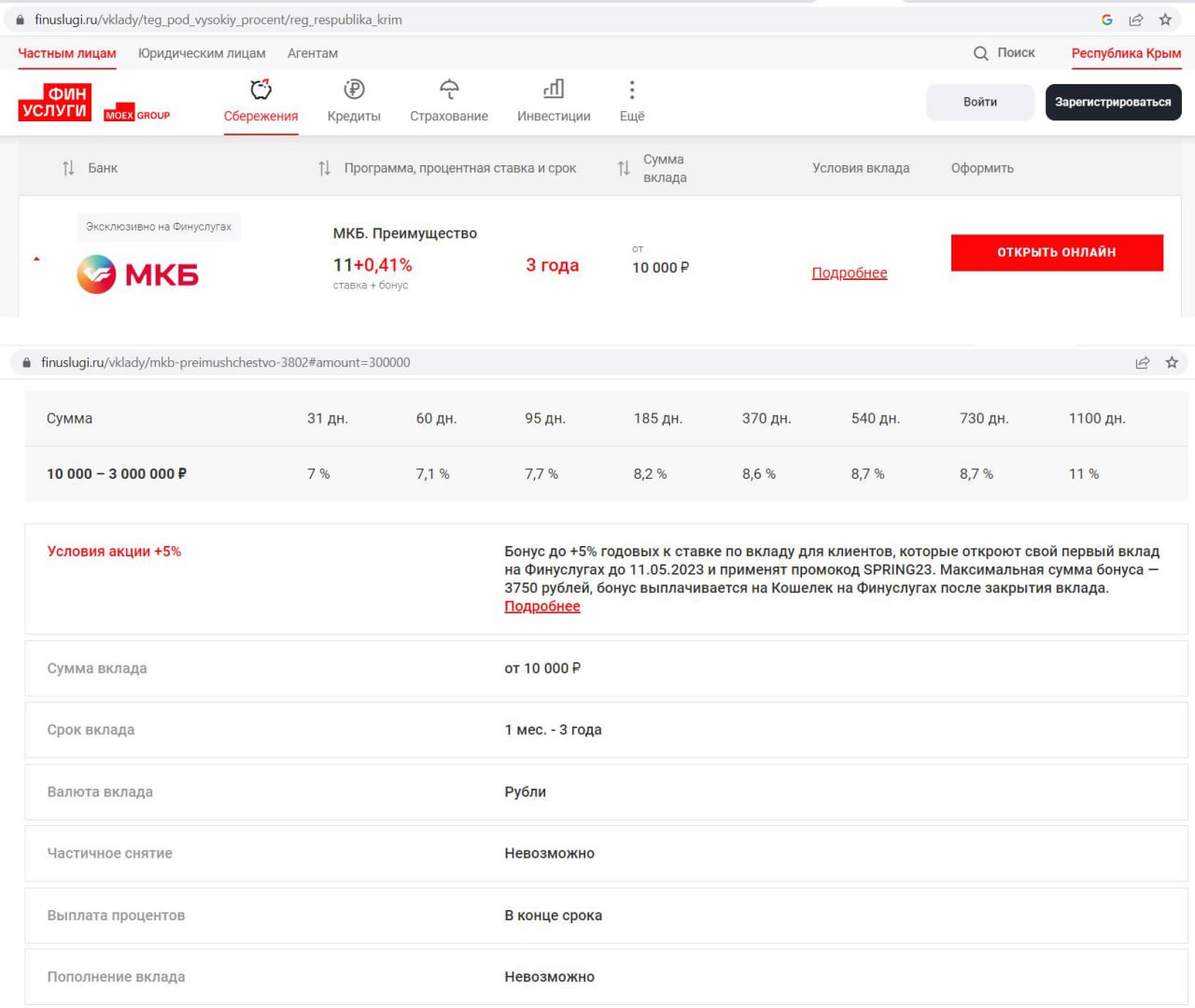
Task: Switch to Юридическим лицам tab
Action: [202, 53]
